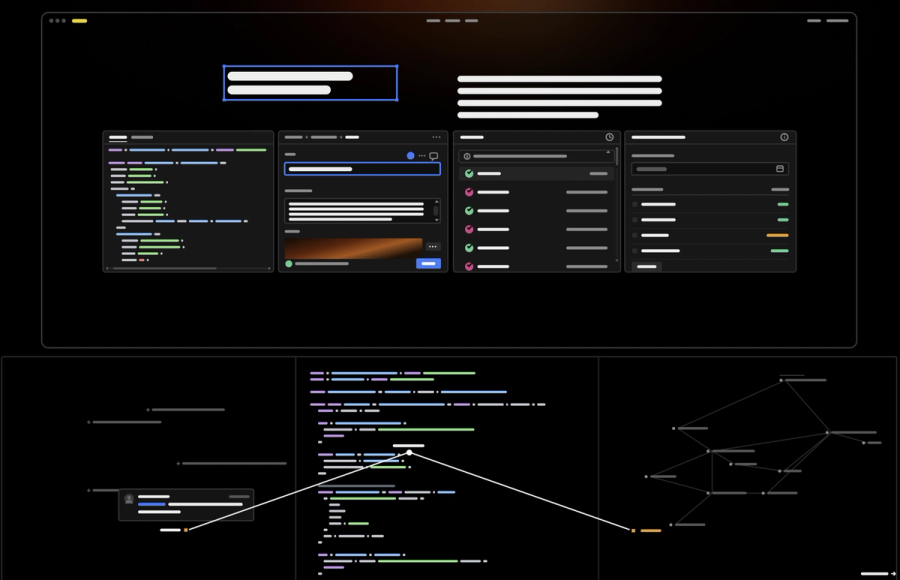Toggle the pink check circle in the fourth checklist row
Viewport: 900px width, 580px height.
469,229
